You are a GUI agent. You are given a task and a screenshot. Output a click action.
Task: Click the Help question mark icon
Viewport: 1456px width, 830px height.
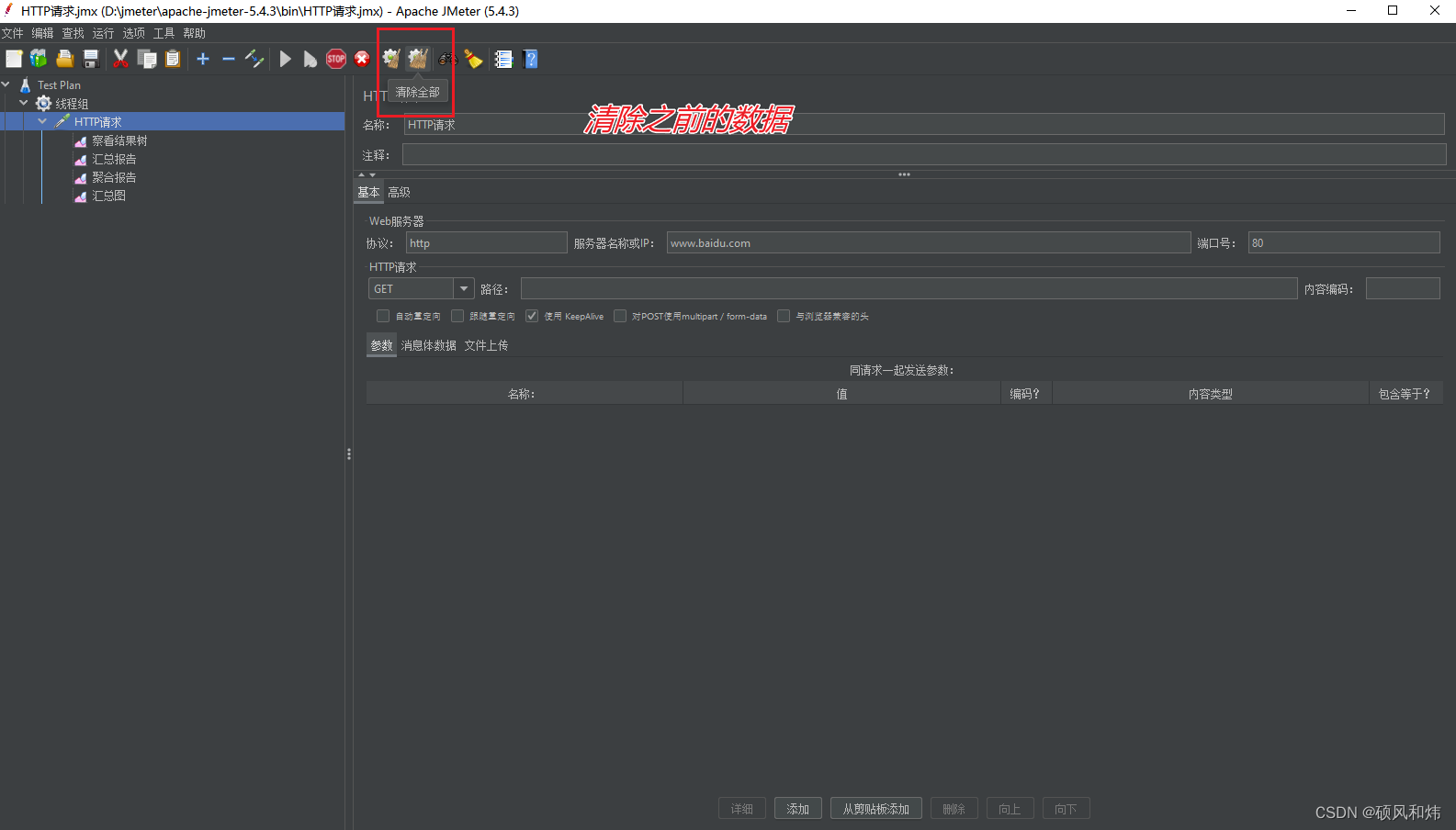530,59
